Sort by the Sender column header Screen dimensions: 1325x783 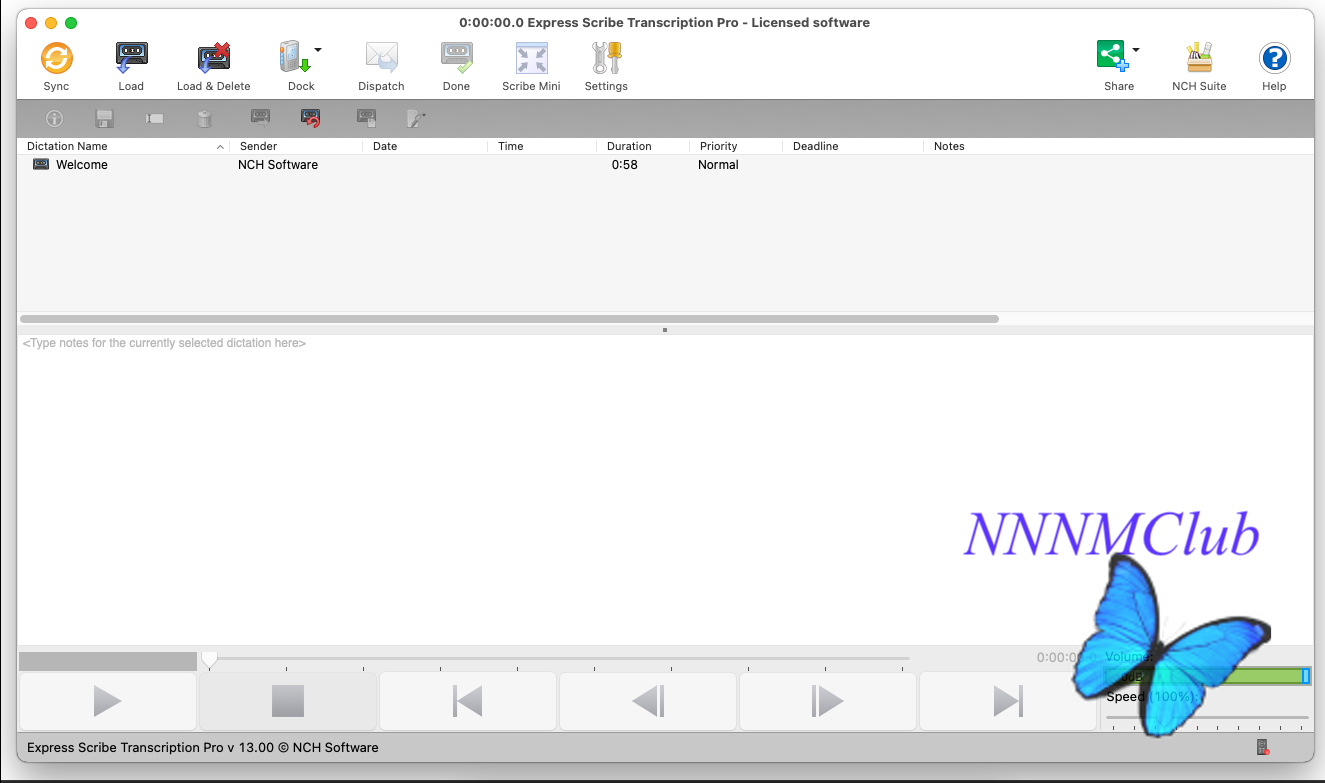(x=259, y=146)
